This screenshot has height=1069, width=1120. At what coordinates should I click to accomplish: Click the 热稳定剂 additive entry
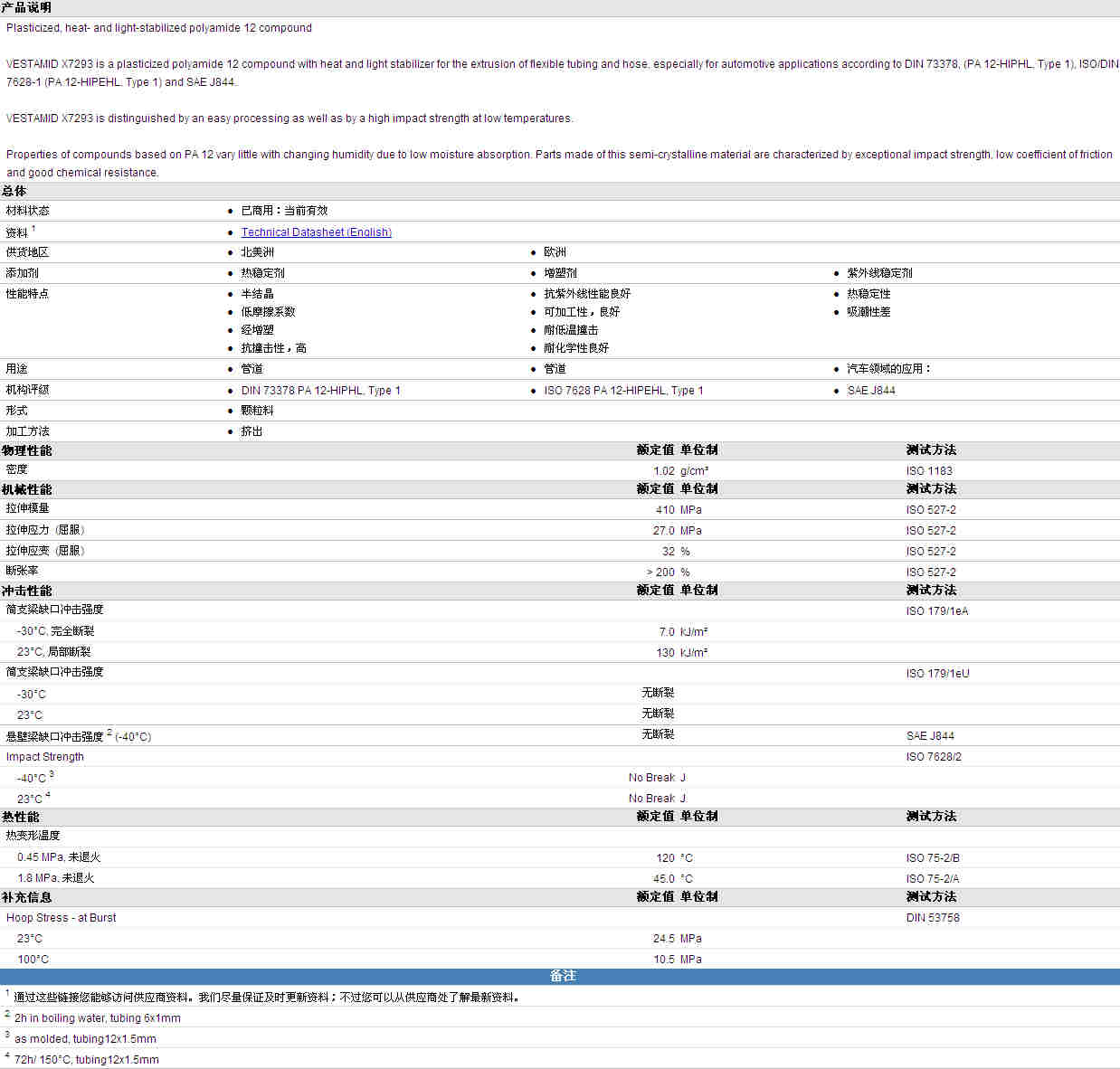[262, 273]
